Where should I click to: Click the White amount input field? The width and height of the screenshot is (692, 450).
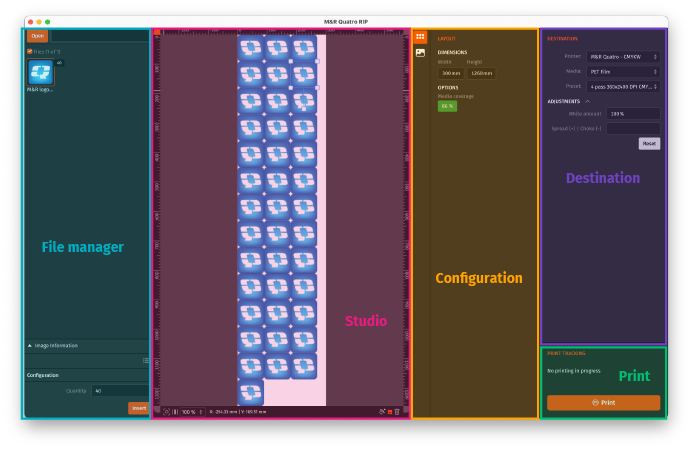click(x=632, y=114)
